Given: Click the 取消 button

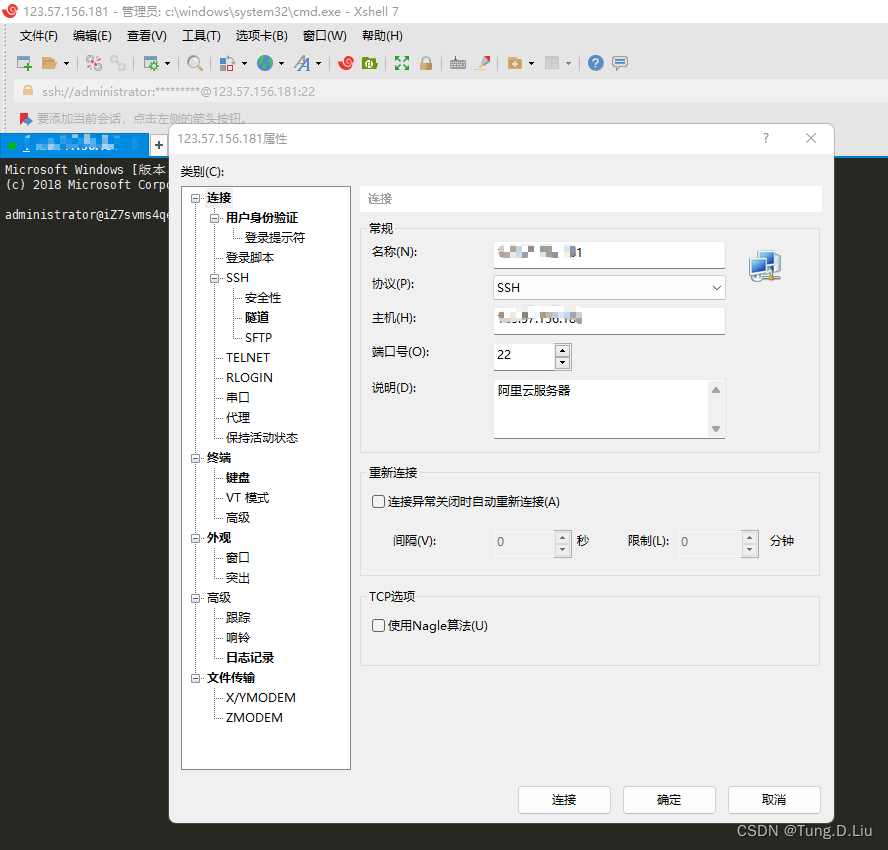Looking at the screenshot, I should click(774, 800).
